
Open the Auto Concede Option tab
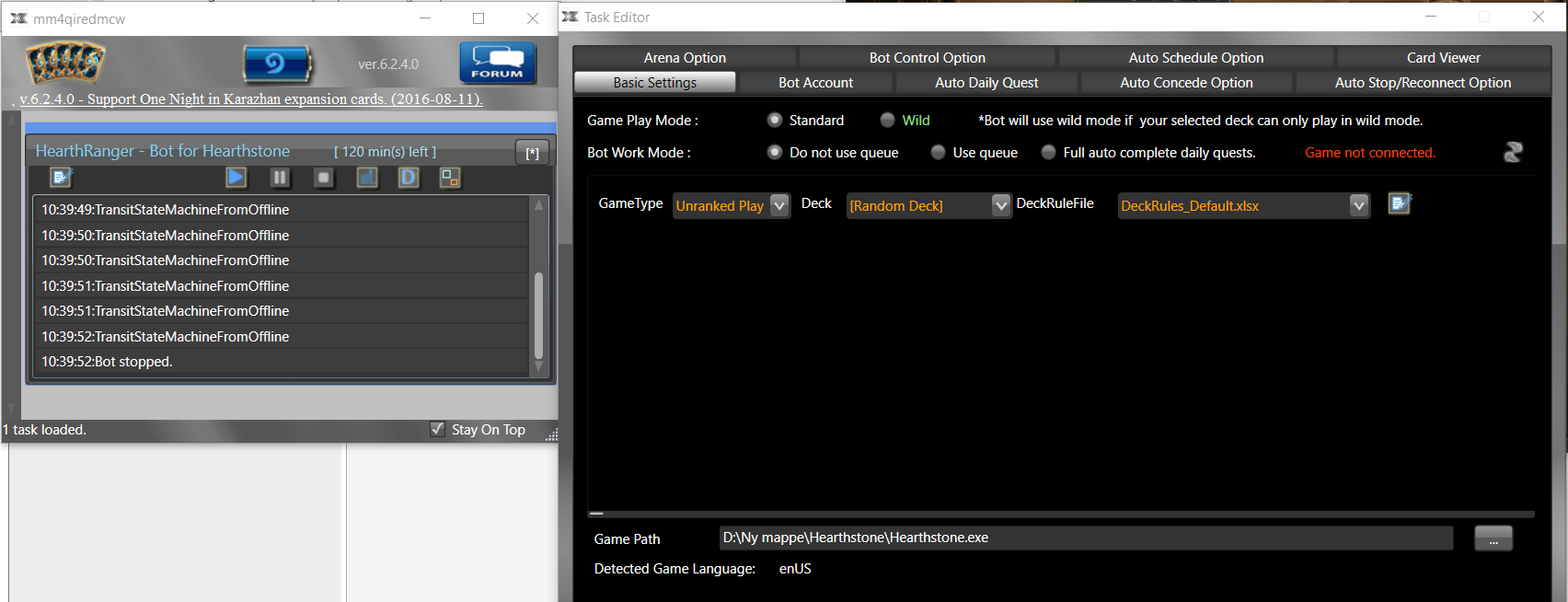tap(1186, 82)
